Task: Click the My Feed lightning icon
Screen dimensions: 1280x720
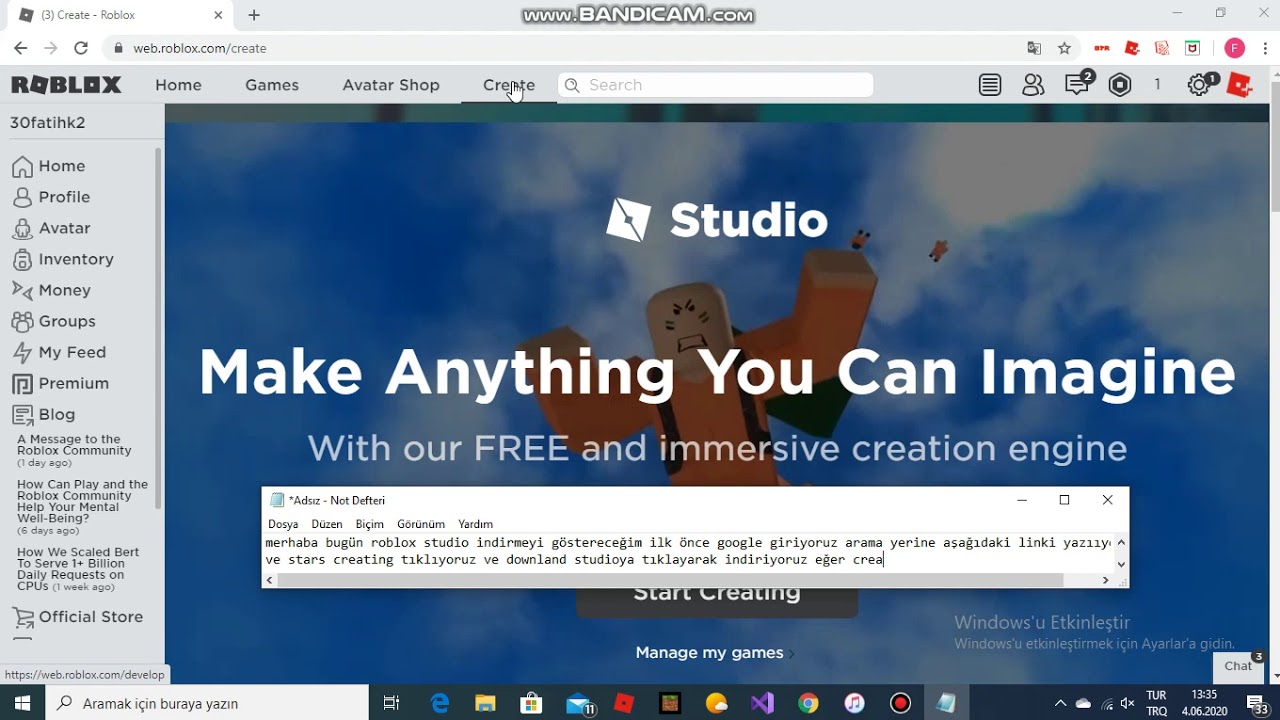Action: 22,352
